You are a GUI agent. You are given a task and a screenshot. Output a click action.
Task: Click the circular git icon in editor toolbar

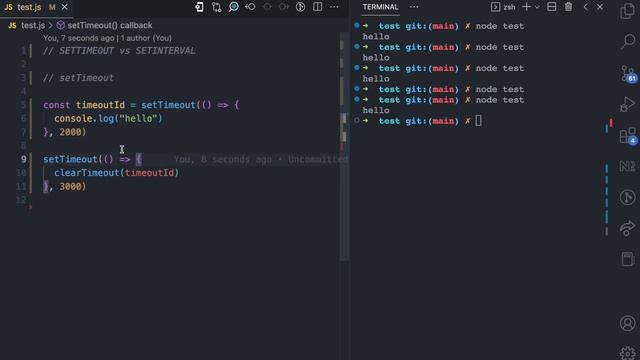tap(300, 7)
